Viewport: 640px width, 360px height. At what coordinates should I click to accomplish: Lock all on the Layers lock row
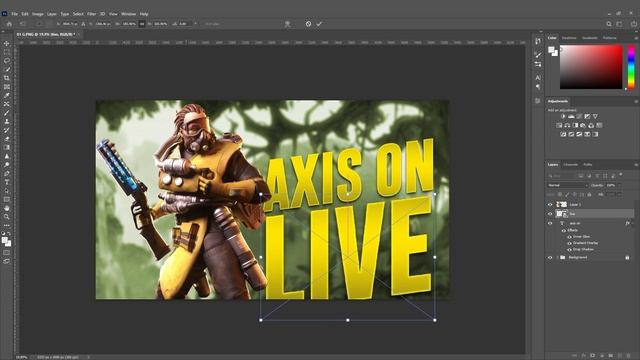click(589, 195)
